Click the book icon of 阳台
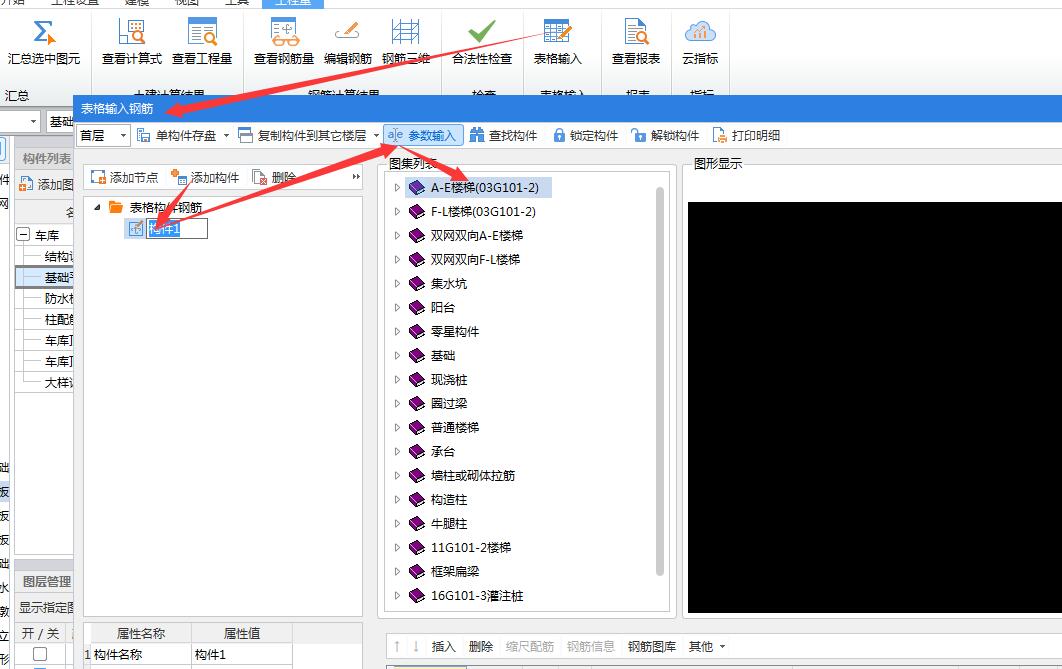The width and height of the screenshot is (1062, 669). coord(417,307)
